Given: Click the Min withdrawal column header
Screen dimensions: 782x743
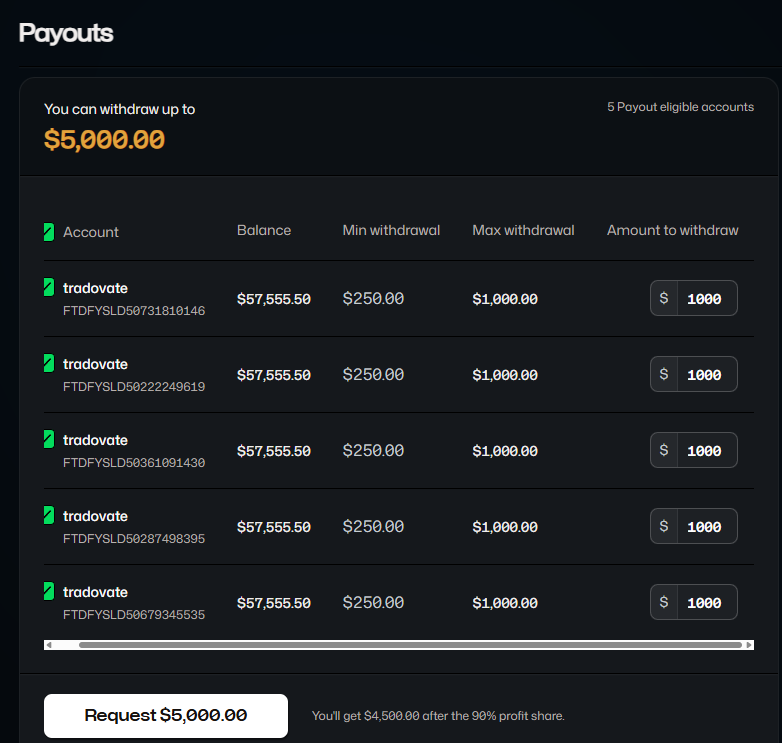Looking at the screenshot, I should coord(391,230).
